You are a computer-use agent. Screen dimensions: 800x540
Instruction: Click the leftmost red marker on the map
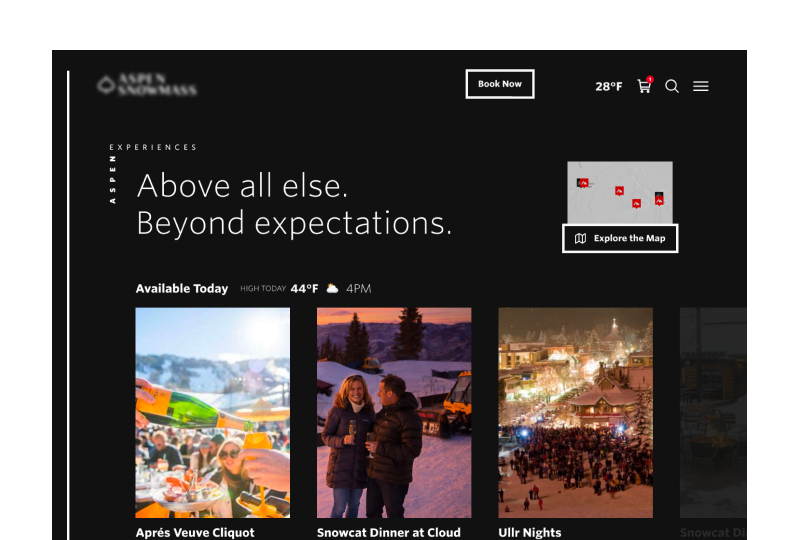click(584, 183)
